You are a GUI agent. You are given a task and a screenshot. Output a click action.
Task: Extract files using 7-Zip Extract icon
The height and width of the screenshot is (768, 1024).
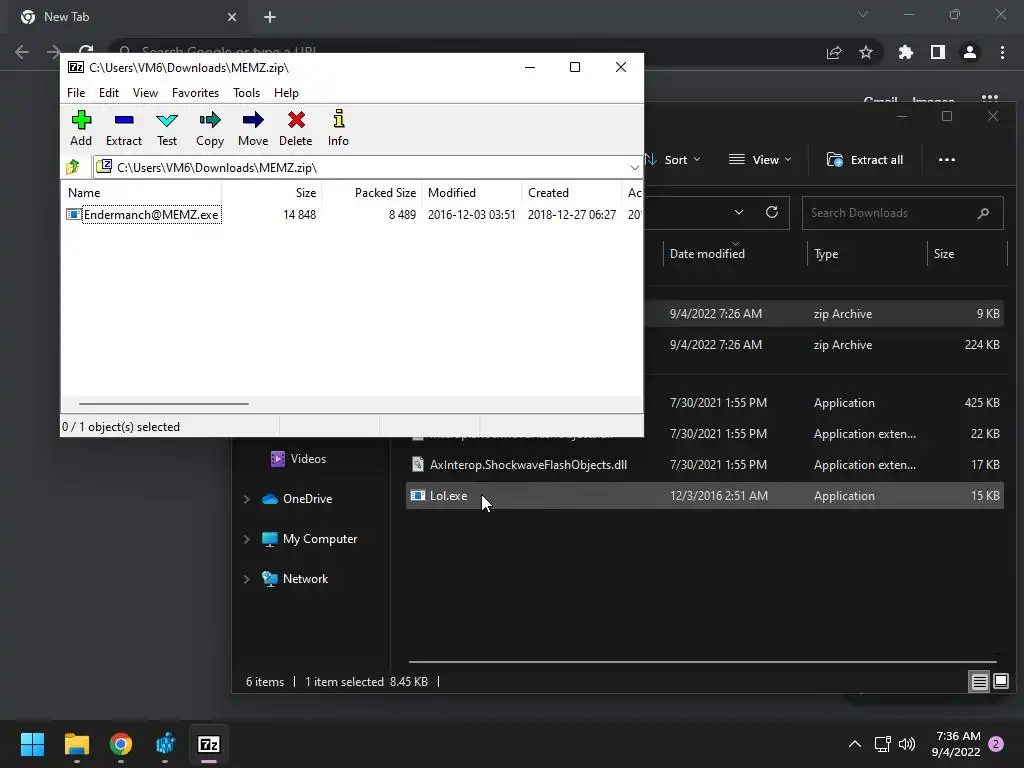coord(123,128)
